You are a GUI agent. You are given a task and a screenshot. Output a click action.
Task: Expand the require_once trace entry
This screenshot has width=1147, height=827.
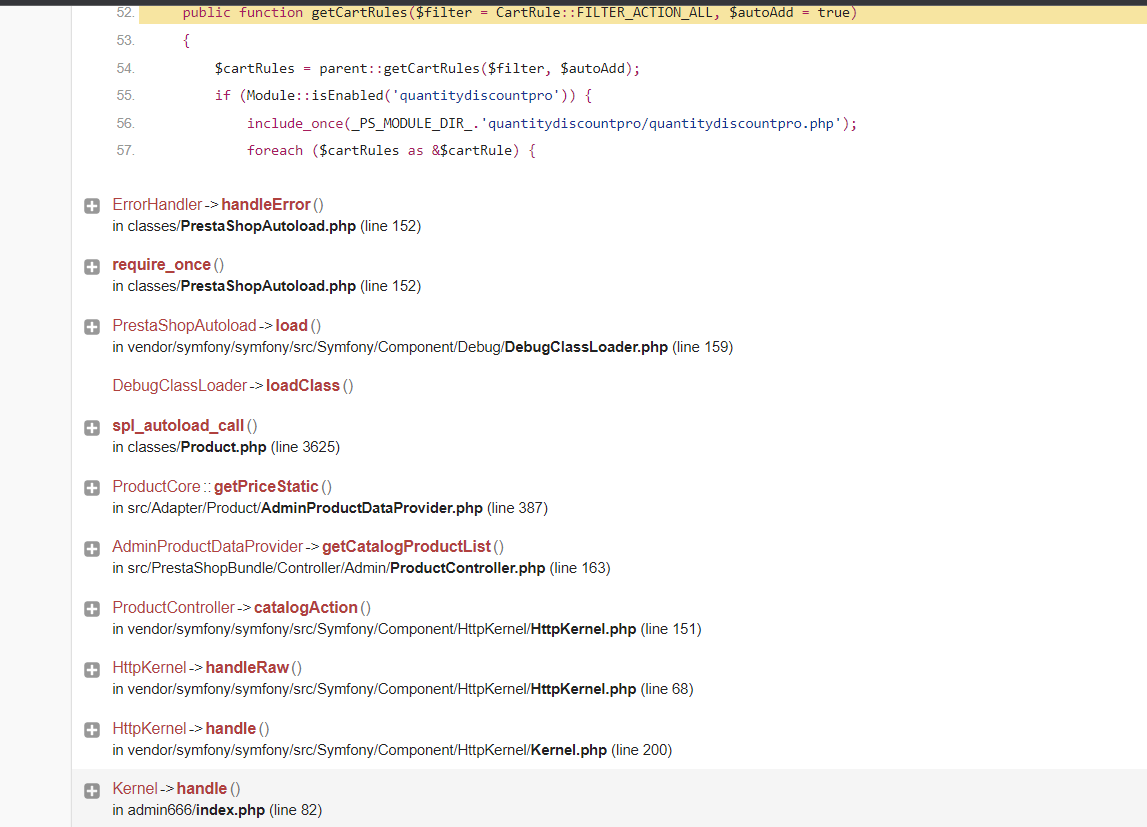point(92,267)
